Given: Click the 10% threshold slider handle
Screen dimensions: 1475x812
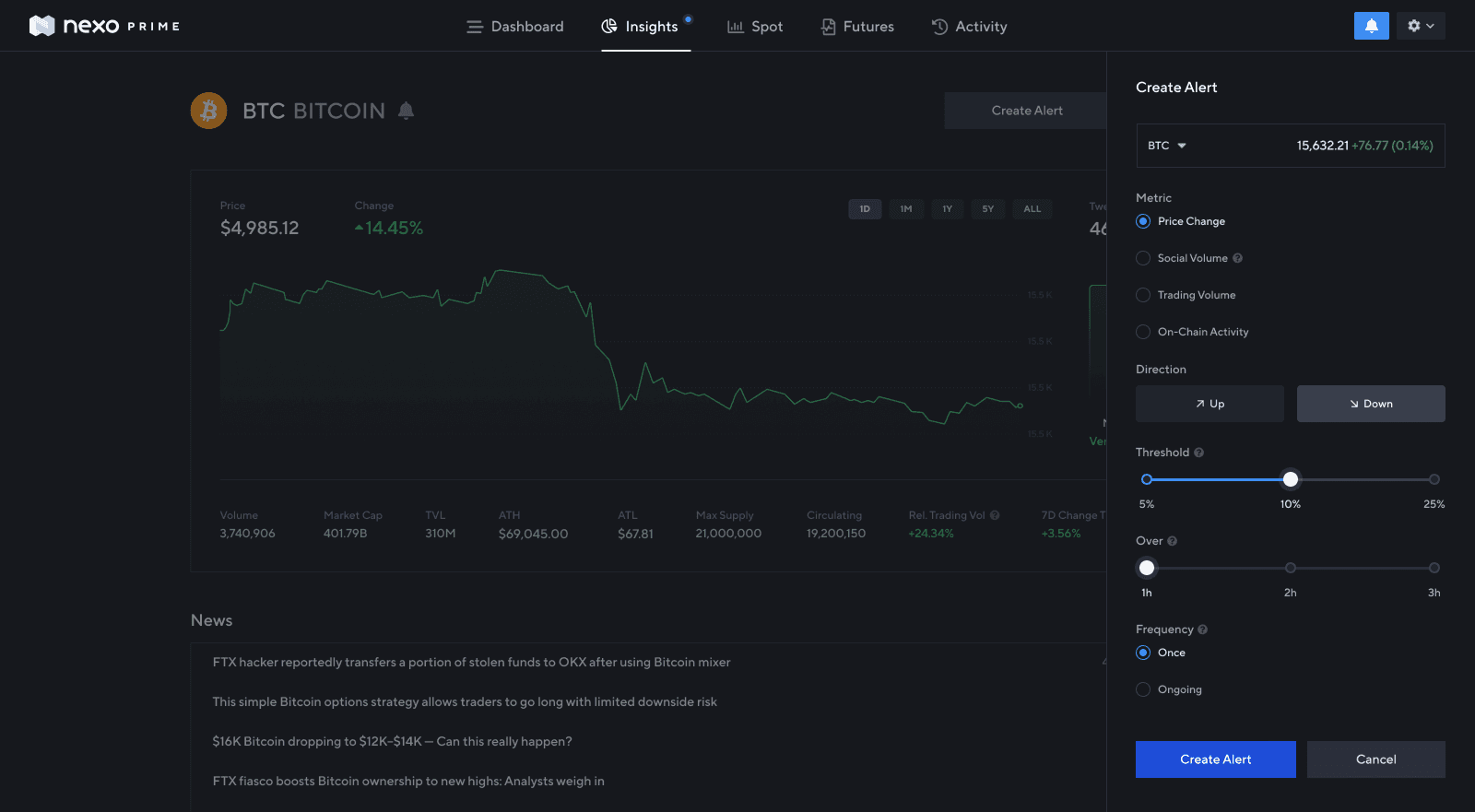Looking at the screenshot, I should coord(1291,479).
